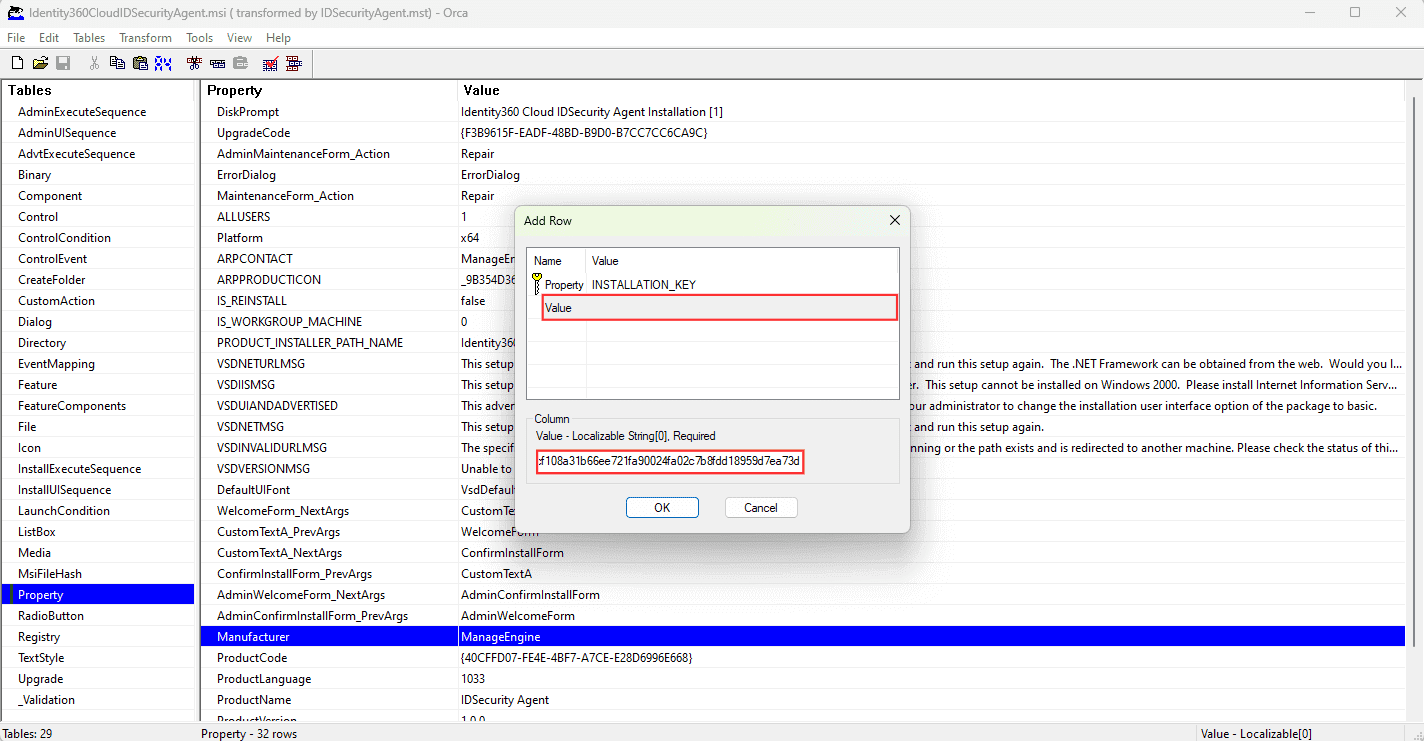Close the Add Row dialog with X

[x=894, y=220]
